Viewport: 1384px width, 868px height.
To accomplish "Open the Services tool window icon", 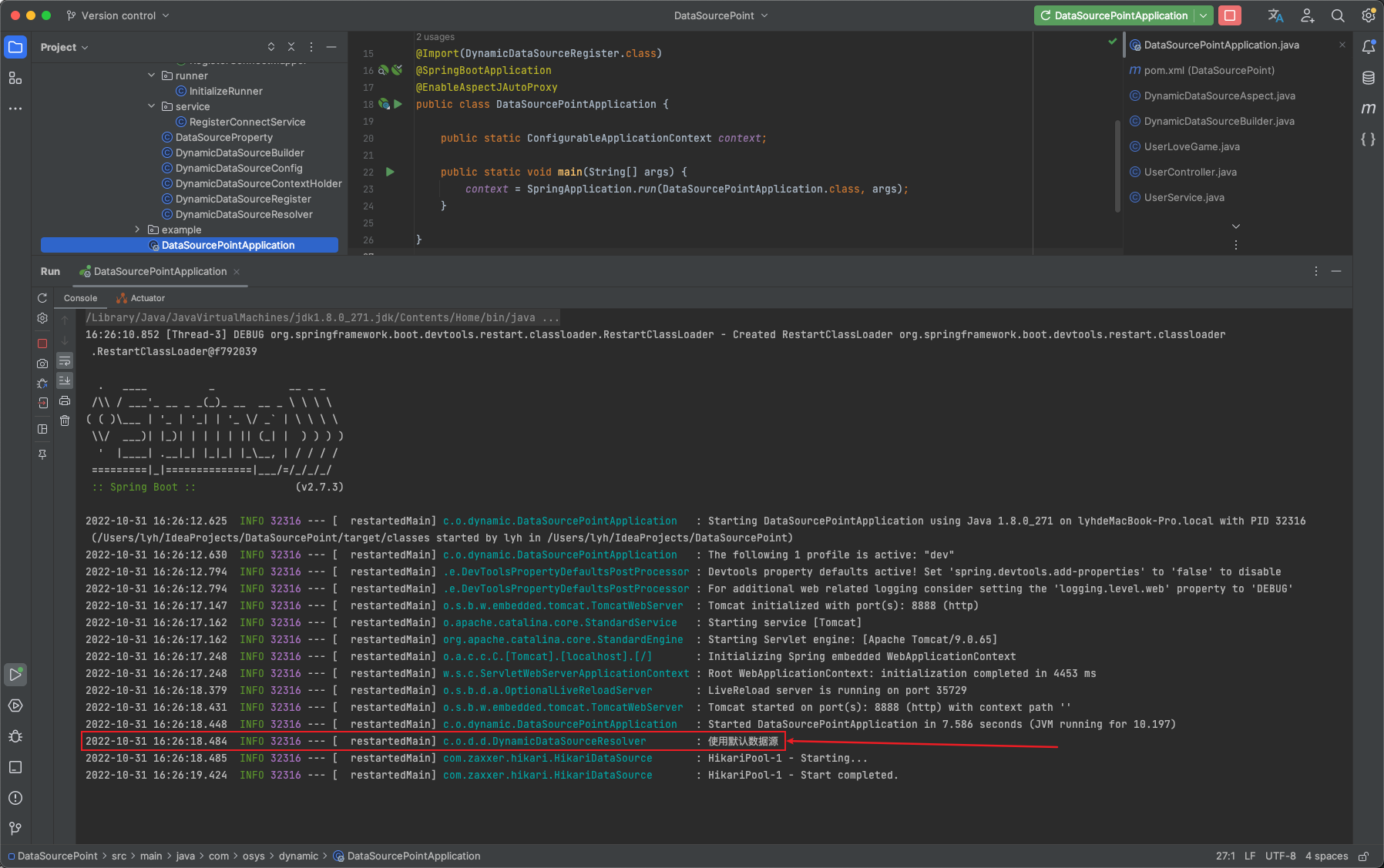I will tap(15, 705).
